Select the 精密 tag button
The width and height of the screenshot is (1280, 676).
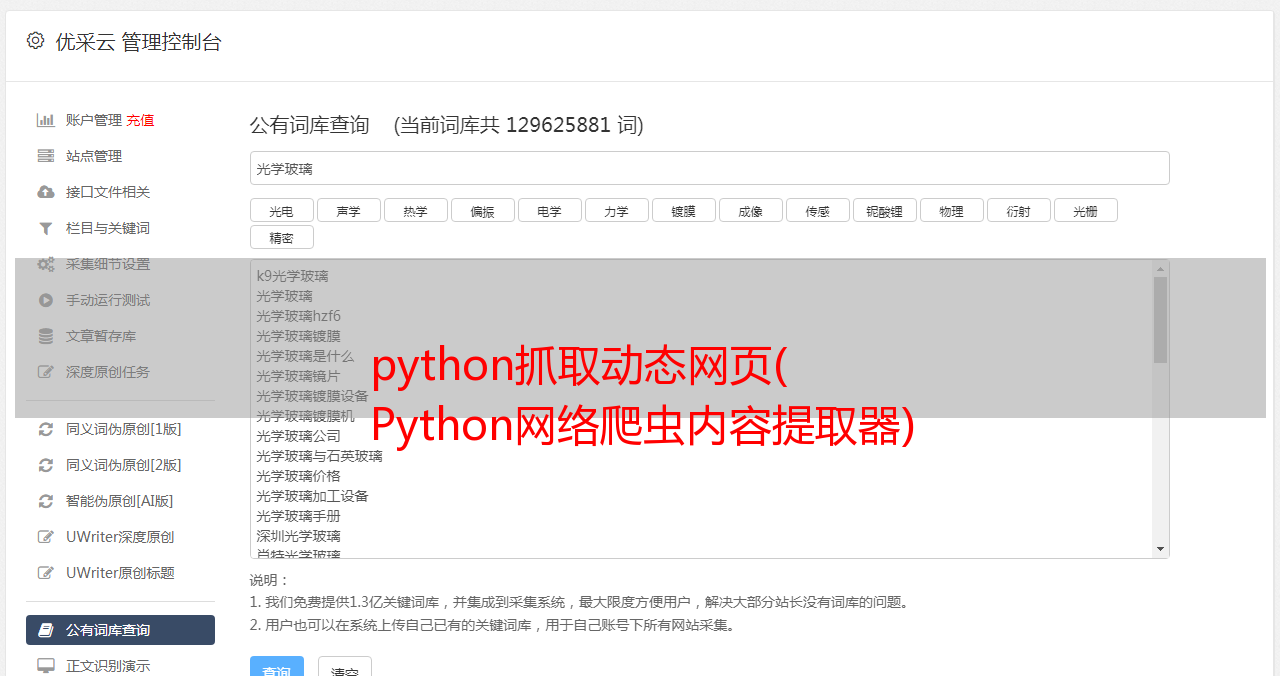point(281,237)
